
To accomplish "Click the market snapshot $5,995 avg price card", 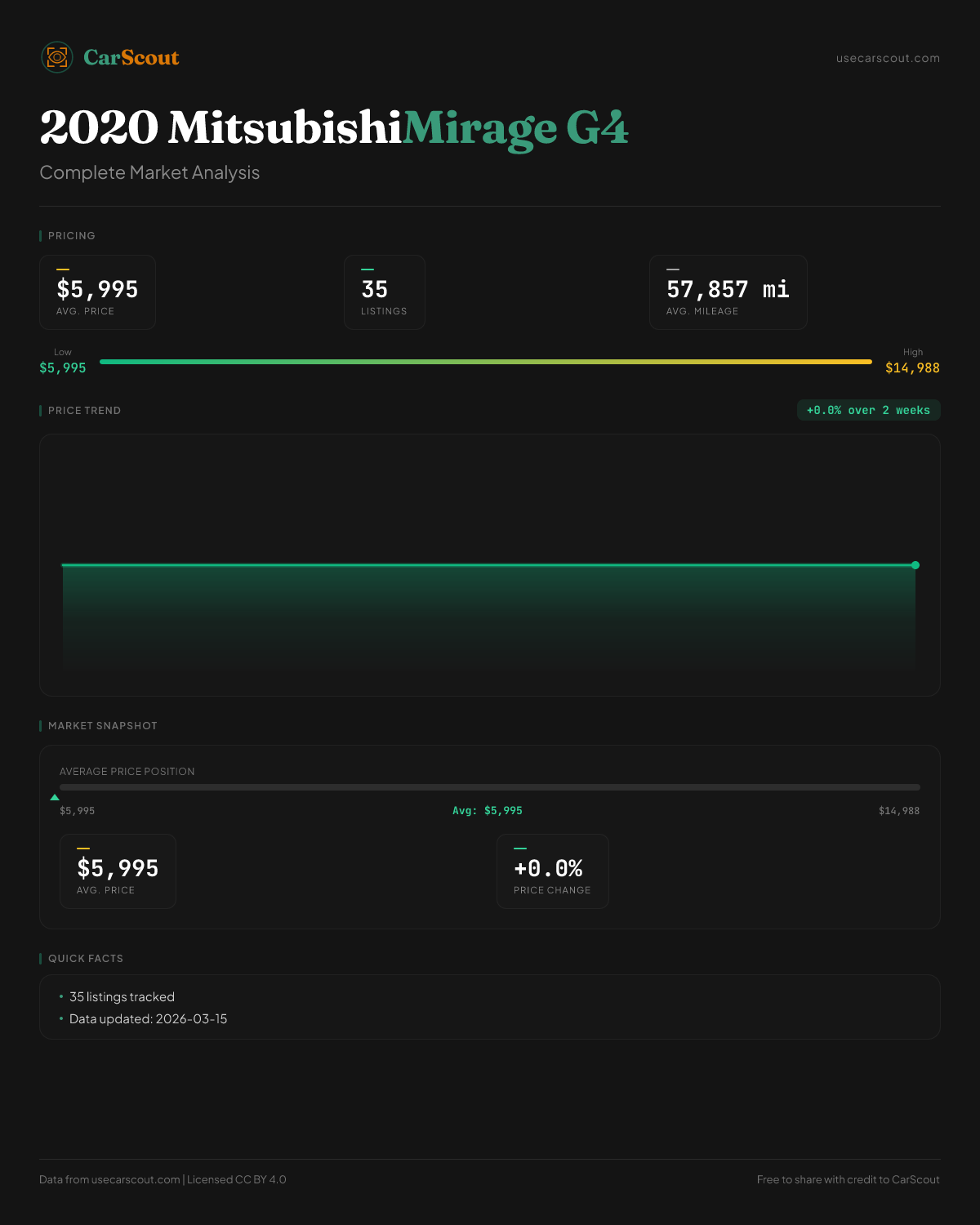I will coord(118,871).
